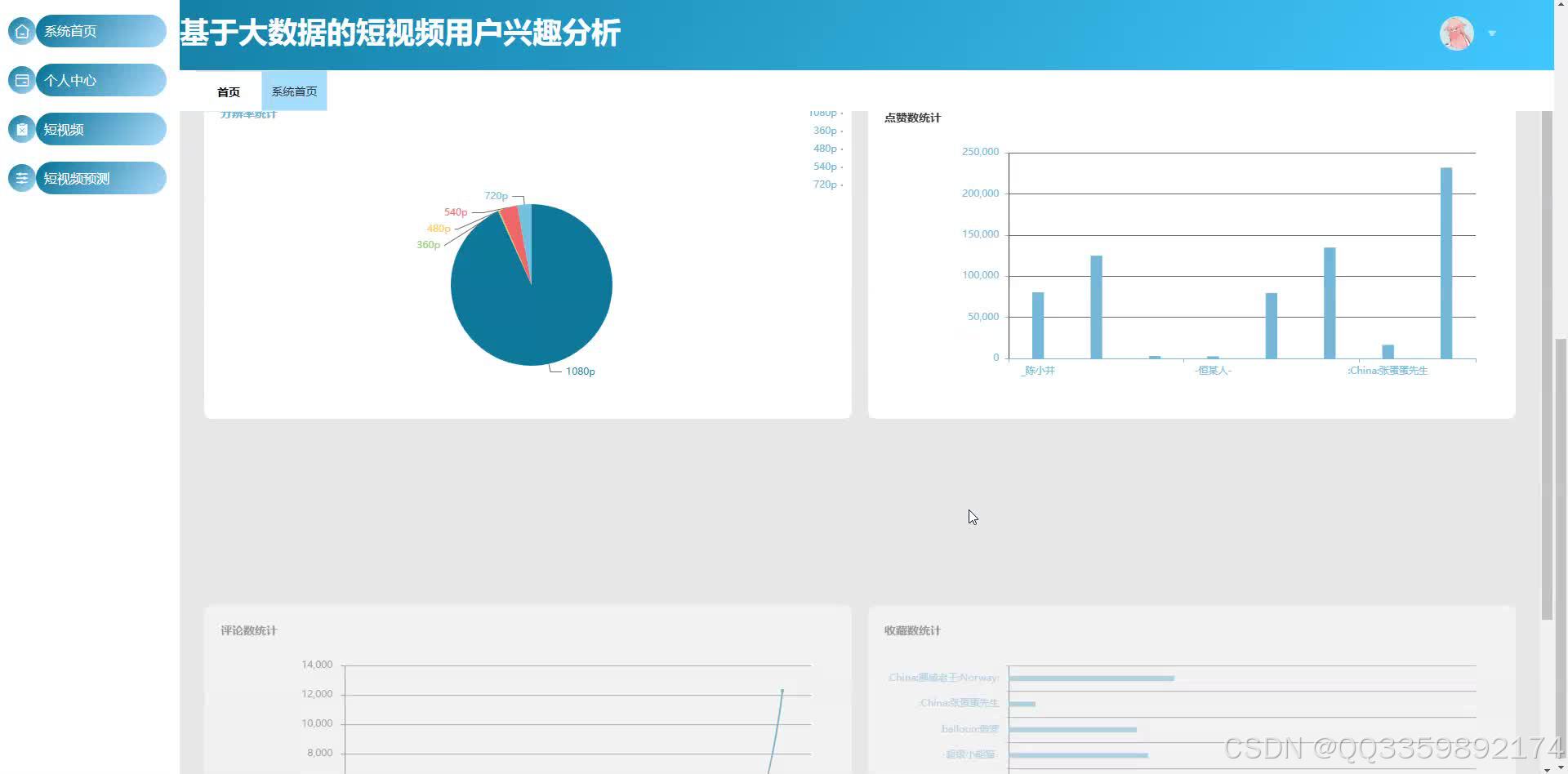Toggle the 720p legend entry
Image resolution: width=1568 pixels, height=774 pixels.
pyautogui.click(x=827, y=185)
